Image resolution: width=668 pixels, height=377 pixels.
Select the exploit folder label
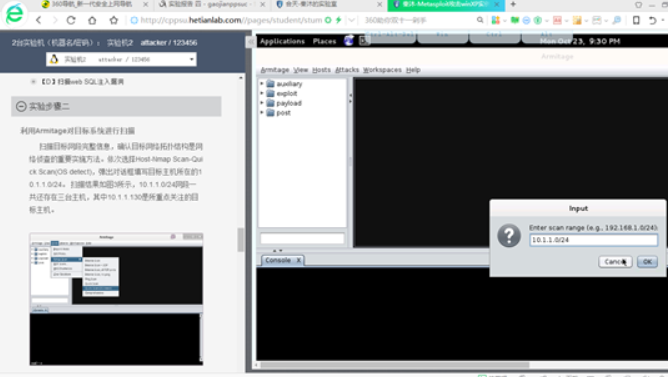(x=287, y=94)
